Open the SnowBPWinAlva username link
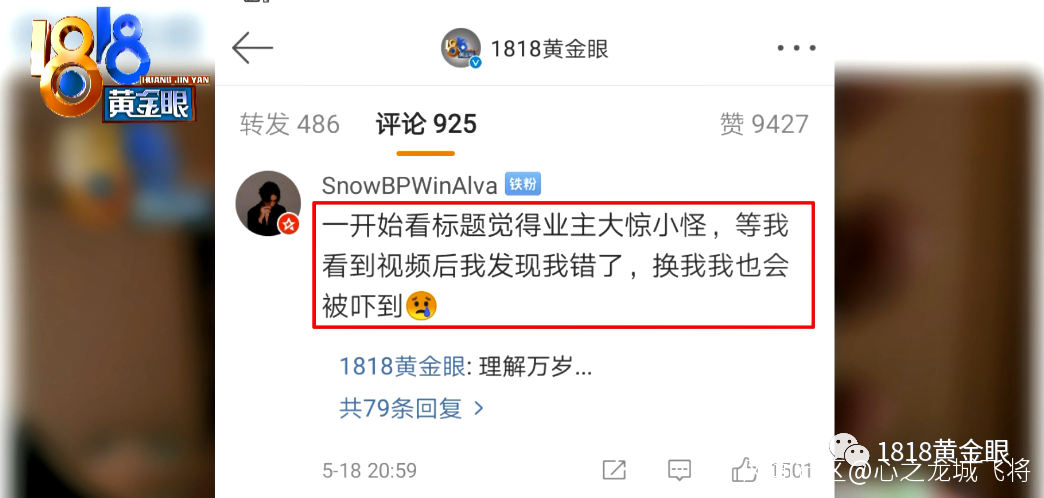1044x498 pixels. [x=409, y=185]
